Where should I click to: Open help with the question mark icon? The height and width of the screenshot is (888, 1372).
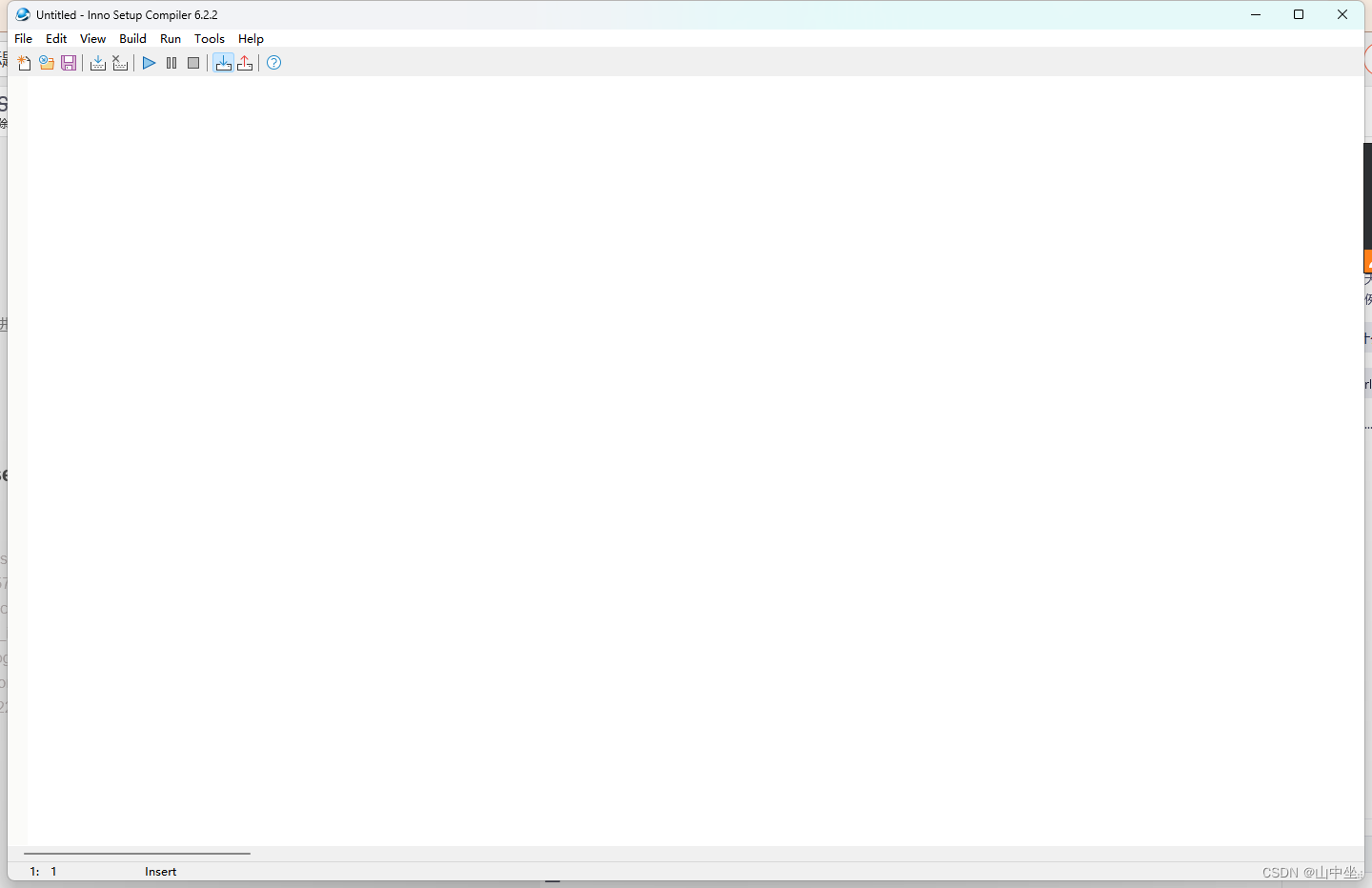tap(274, 63)
